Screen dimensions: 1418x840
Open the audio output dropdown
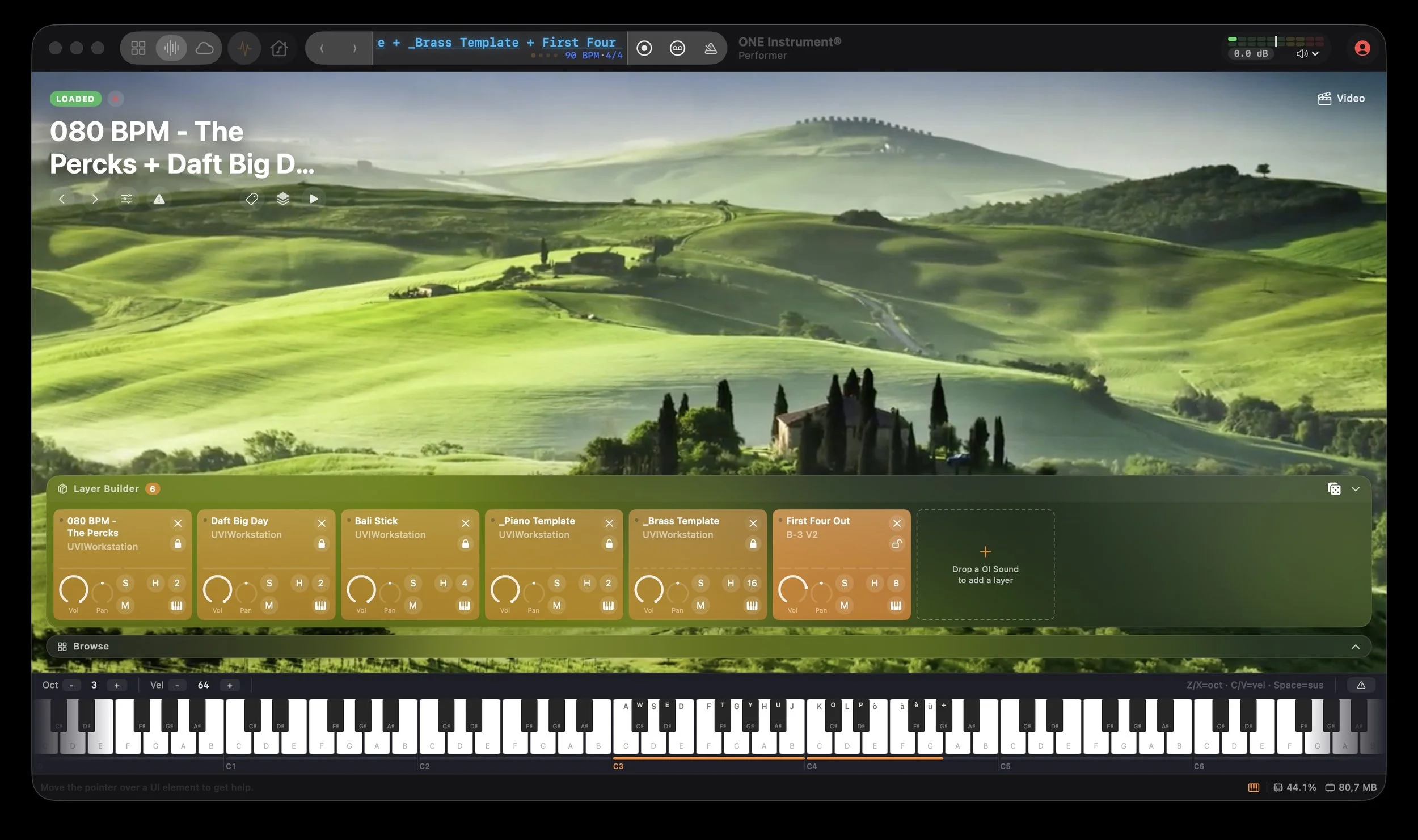click(x=1307, y=54)
